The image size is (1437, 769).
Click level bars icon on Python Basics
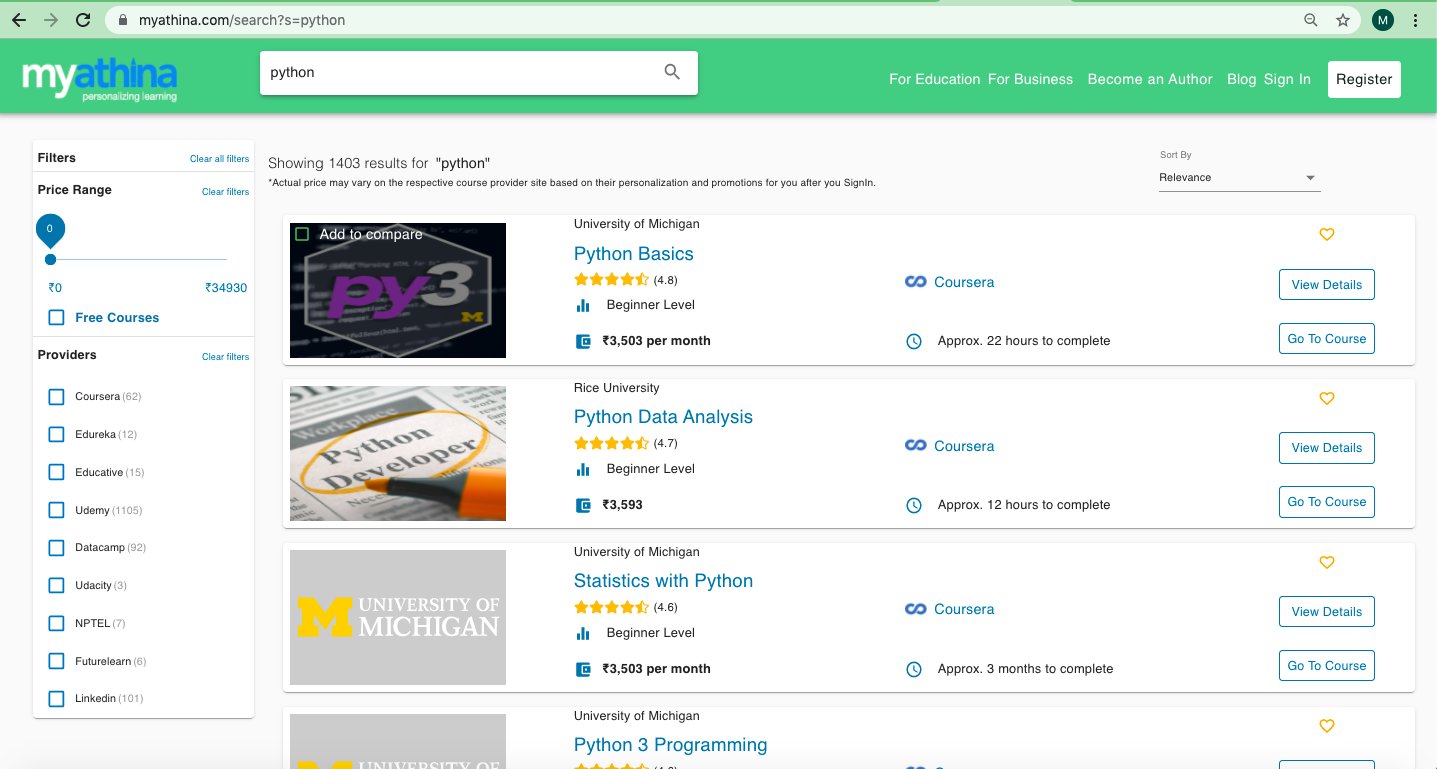coord(583,305)
